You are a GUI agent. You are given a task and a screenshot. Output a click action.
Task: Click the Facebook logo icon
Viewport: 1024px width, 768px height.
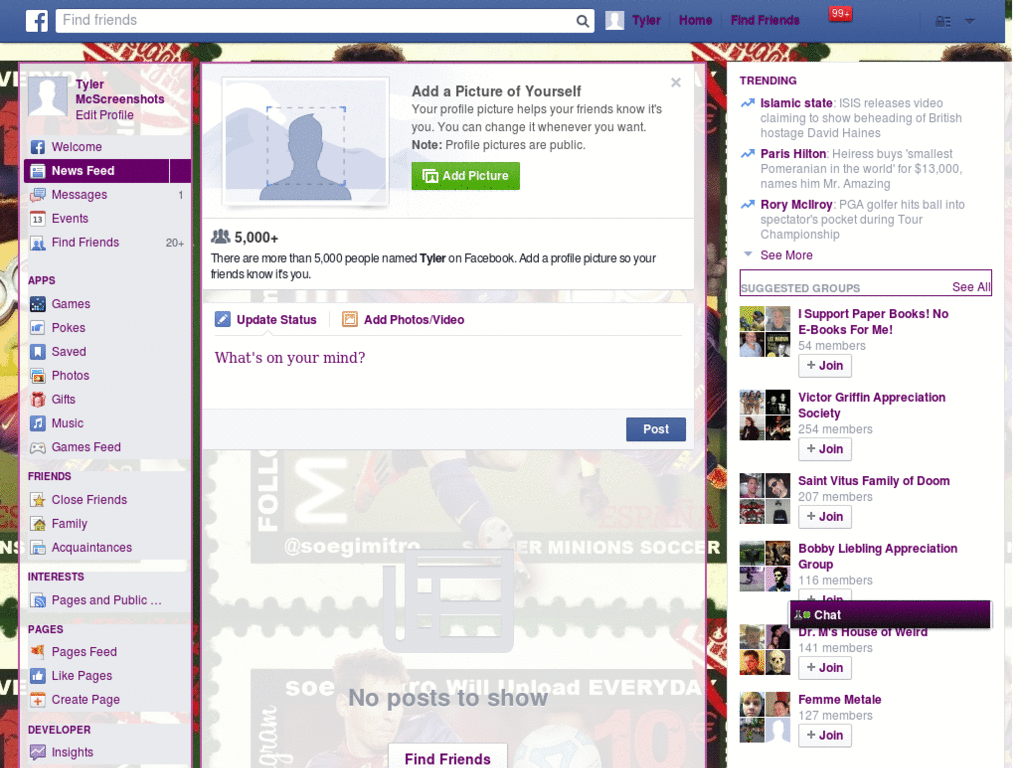coord(37,21)
